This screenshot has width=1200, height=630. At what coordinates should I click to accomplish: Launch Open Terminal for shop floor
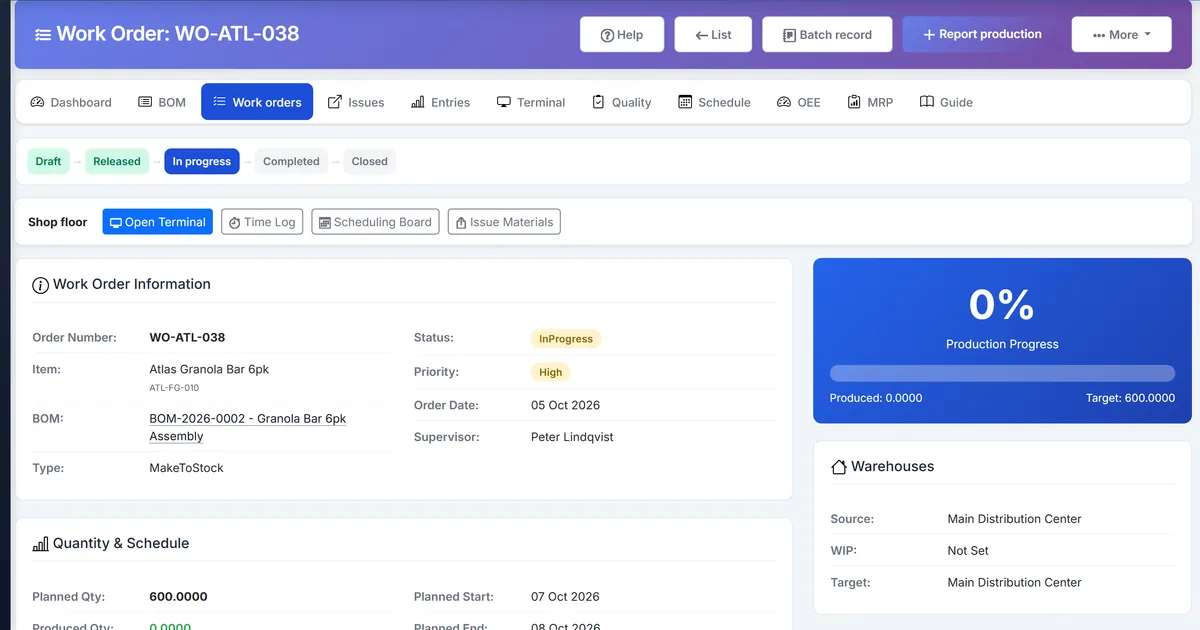[x=157, y=222]
